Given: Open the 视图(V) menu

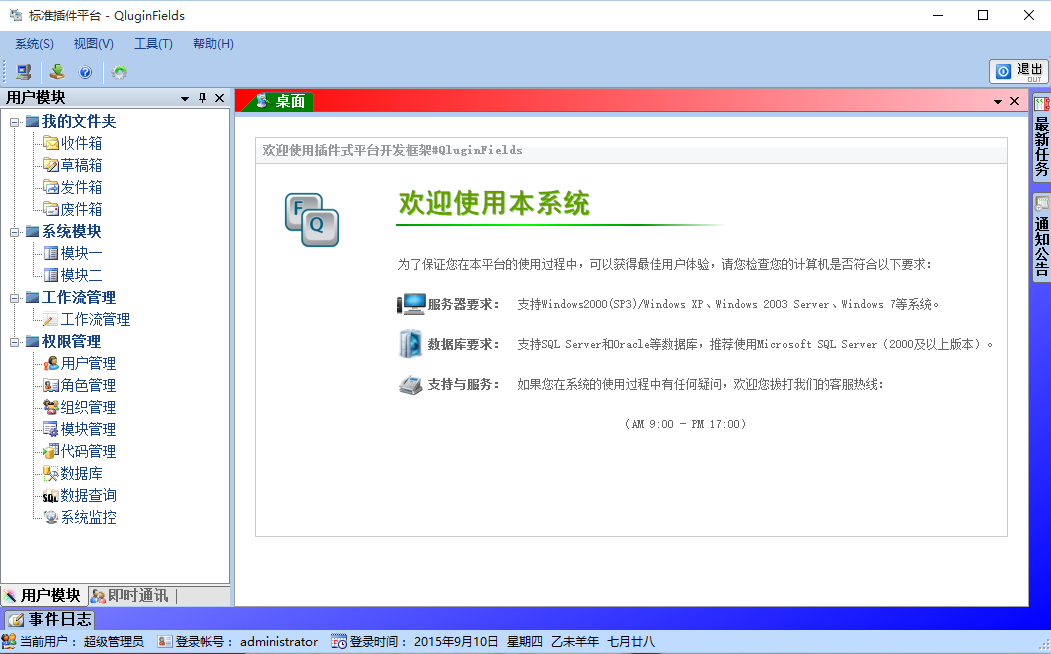Looking at the screenshot, I should [94, 44].
